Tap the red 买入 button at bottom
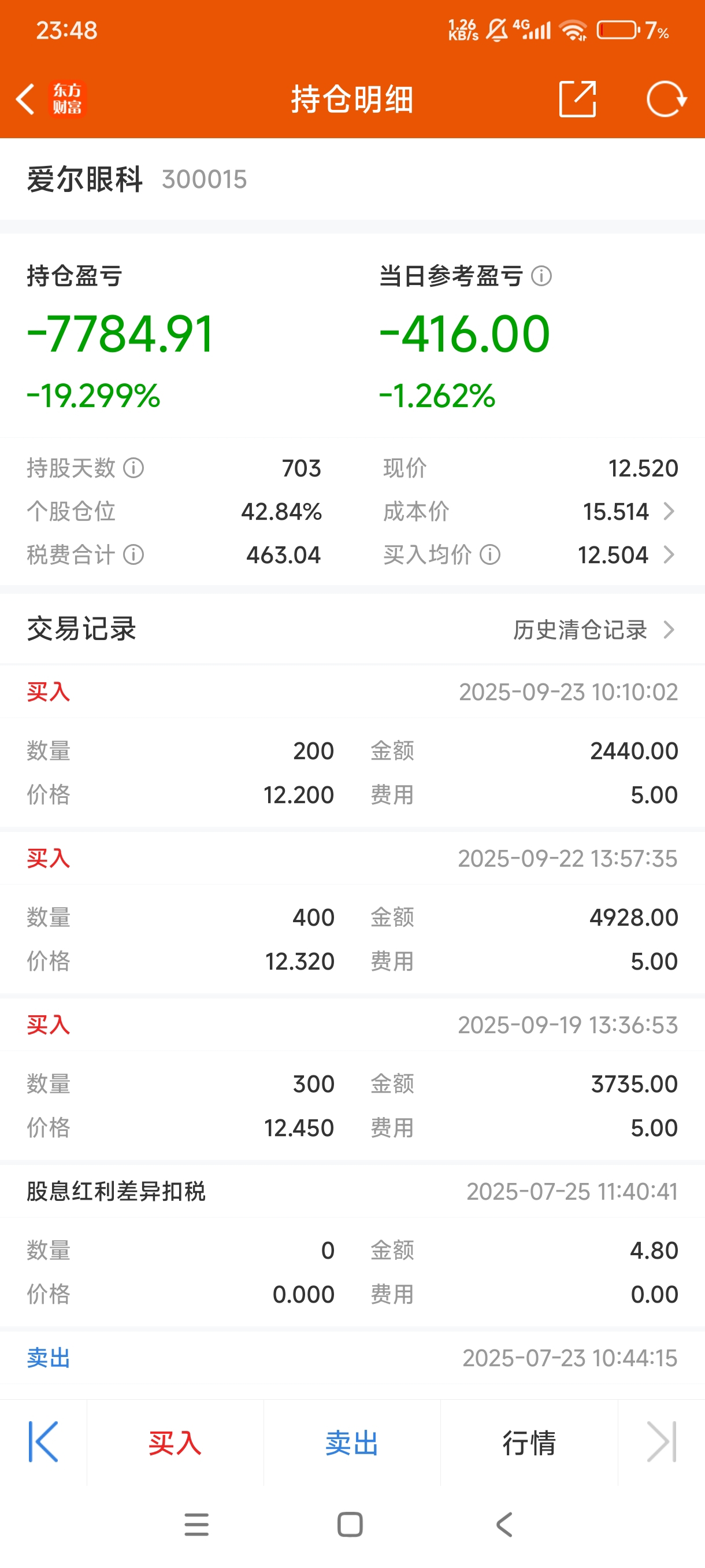Viewport: 705px width, 1568px height. tap(175, 1443)
